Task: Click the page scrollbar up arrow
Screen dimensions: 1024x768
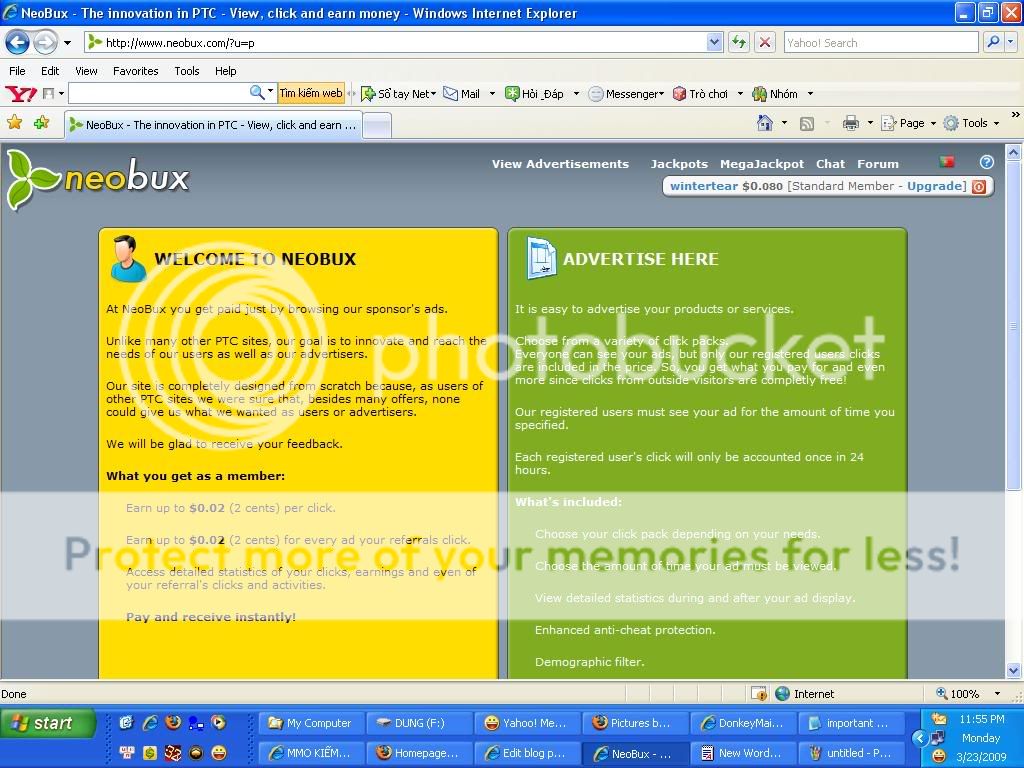Action: click(1013, 153)
